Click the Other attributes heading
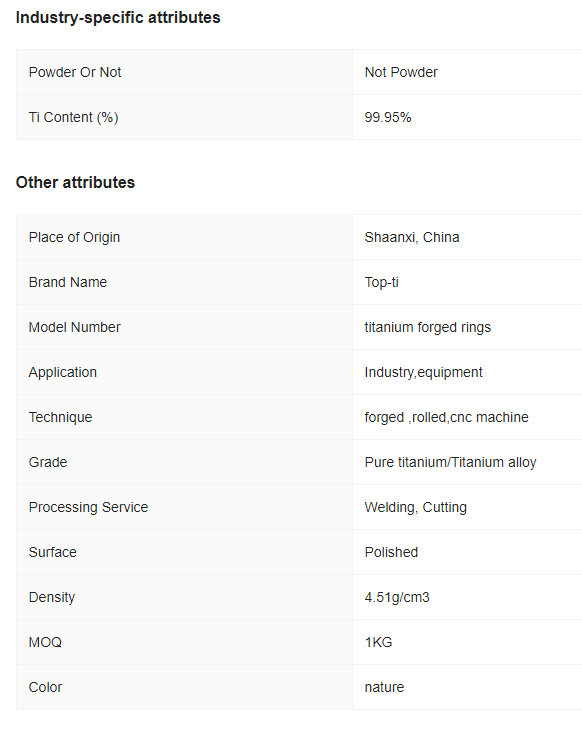 75,182
